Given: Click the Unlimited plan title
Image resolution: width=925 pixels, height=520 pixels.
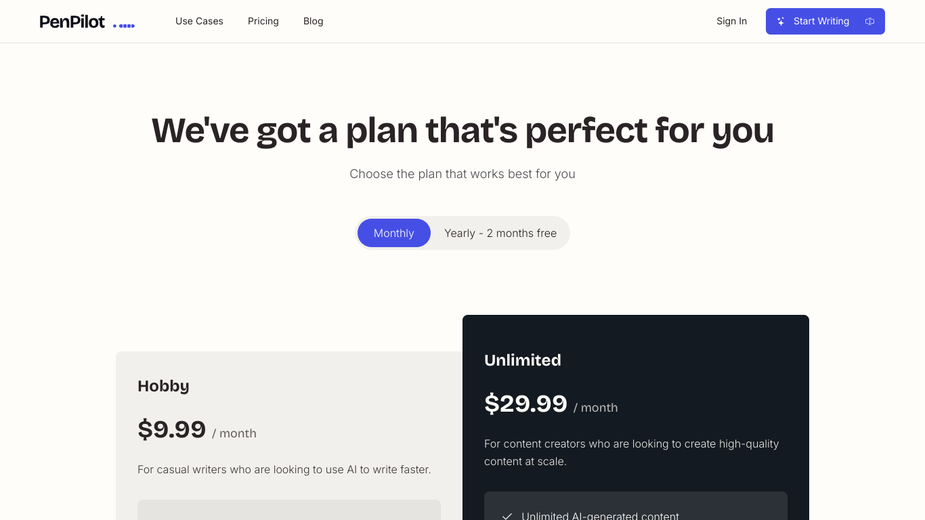Looking at the screenshot, I should click(x=522, y=360).
